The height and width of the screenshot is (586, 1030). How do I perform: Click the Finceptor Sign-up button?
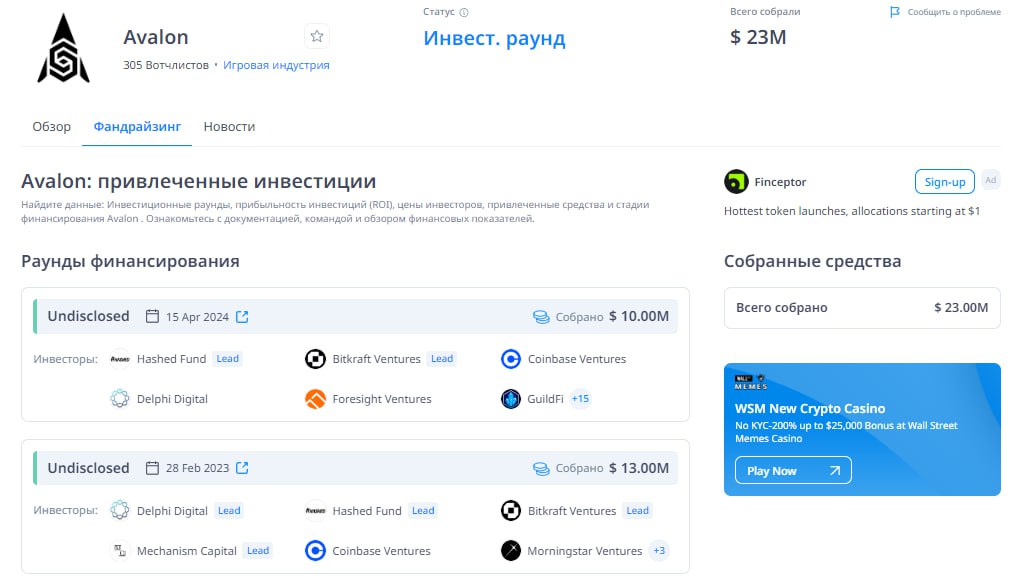[945, 182]
